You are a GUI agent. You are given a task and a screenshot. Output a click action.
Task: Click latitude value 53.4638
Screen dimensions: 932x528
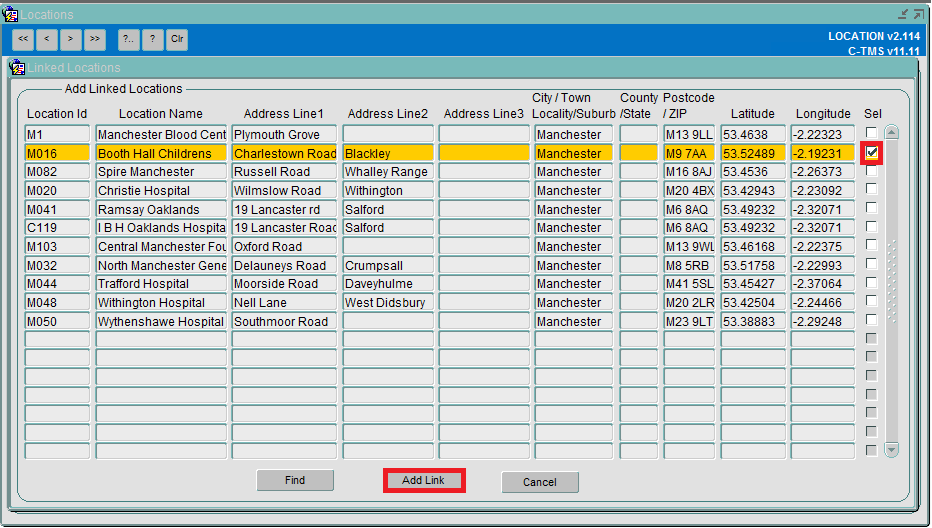pyautogui.click(x=753, y=134)
